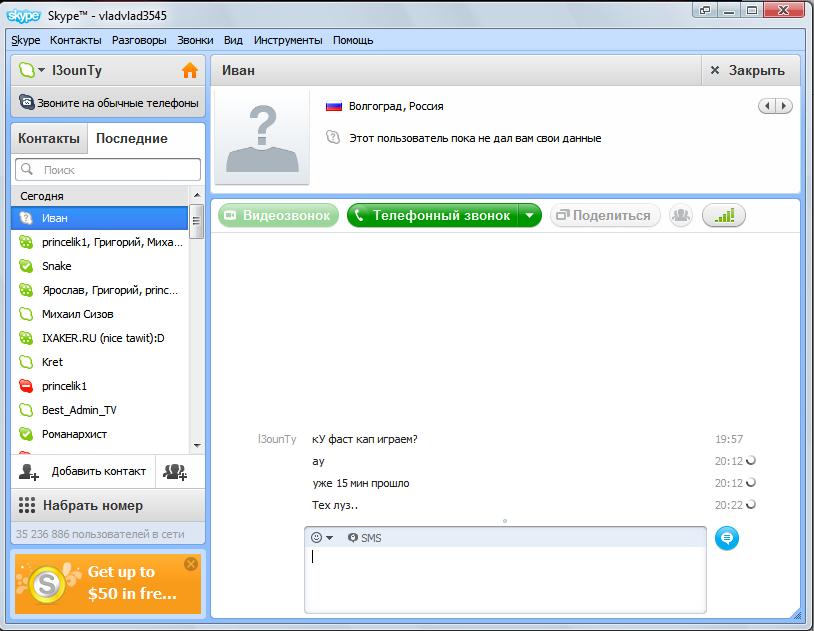
Task: Click the Поиск search field
Action: [108, 170]
